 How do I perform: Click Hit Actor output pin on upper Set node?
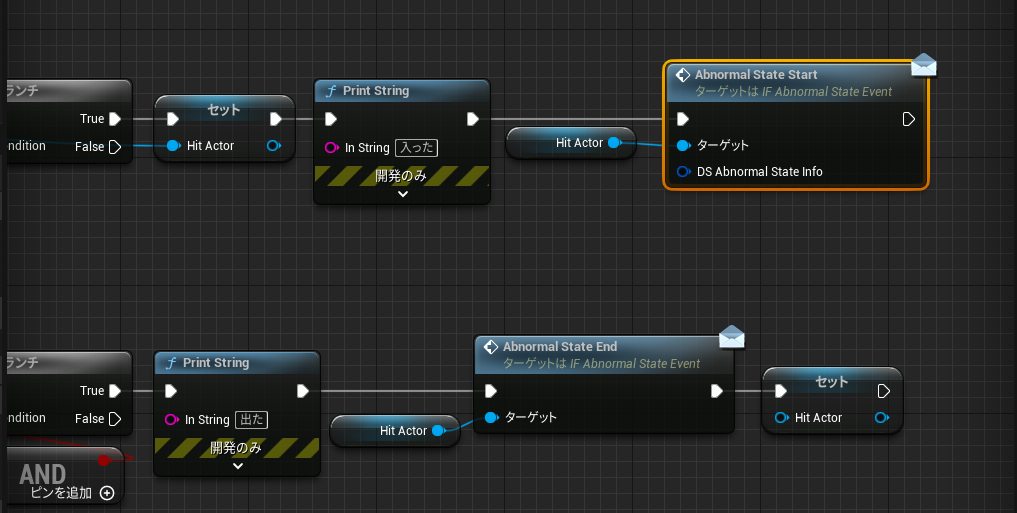pyautogui.click(x=274, y=146)
